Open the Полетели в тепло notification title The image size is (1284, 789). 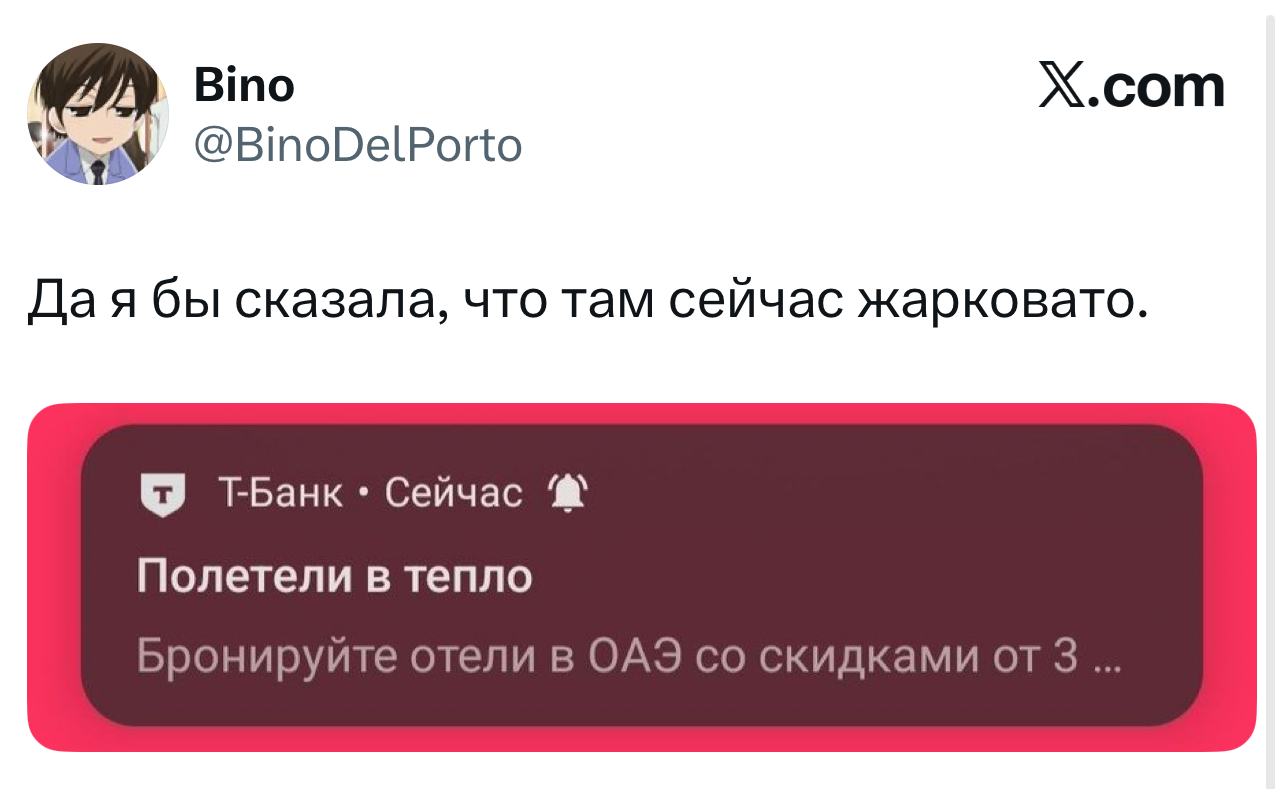tap(334, 576)
